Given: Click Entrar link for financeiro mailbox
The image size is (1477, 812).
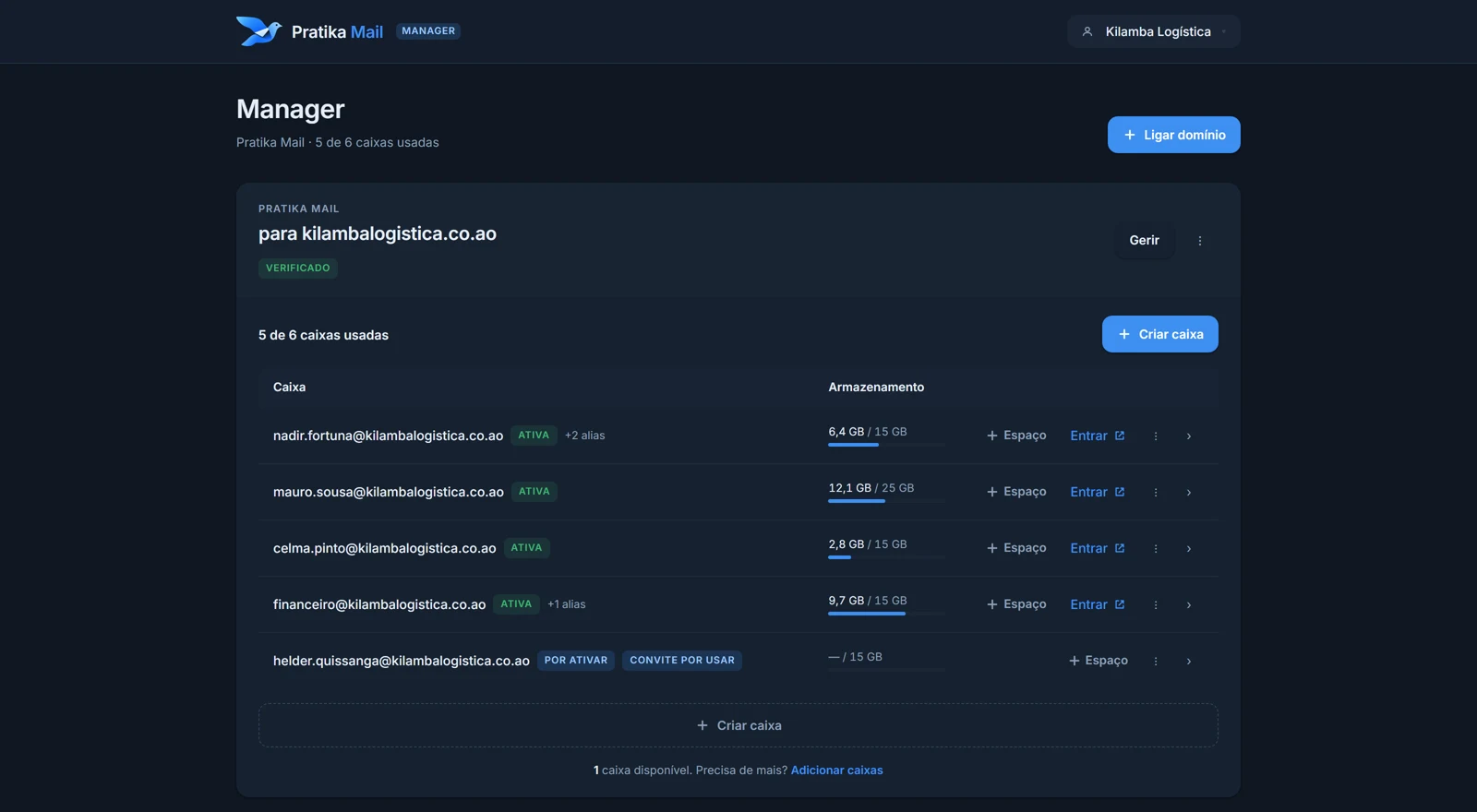Looking at the screenshot, I should pos(1097,604).
